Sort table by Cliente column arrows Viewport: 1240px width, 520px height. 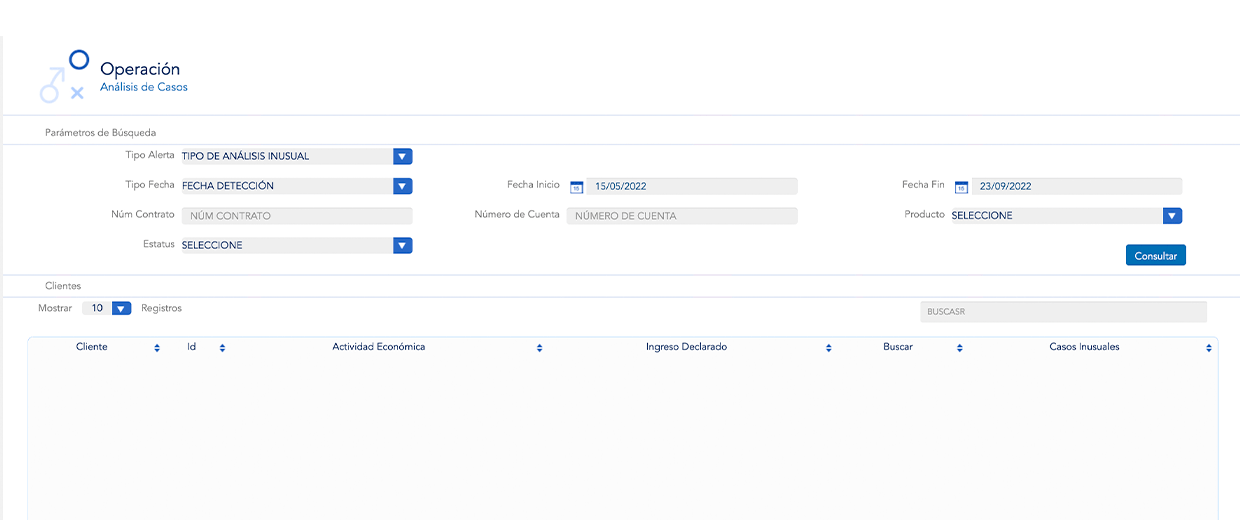157,348
